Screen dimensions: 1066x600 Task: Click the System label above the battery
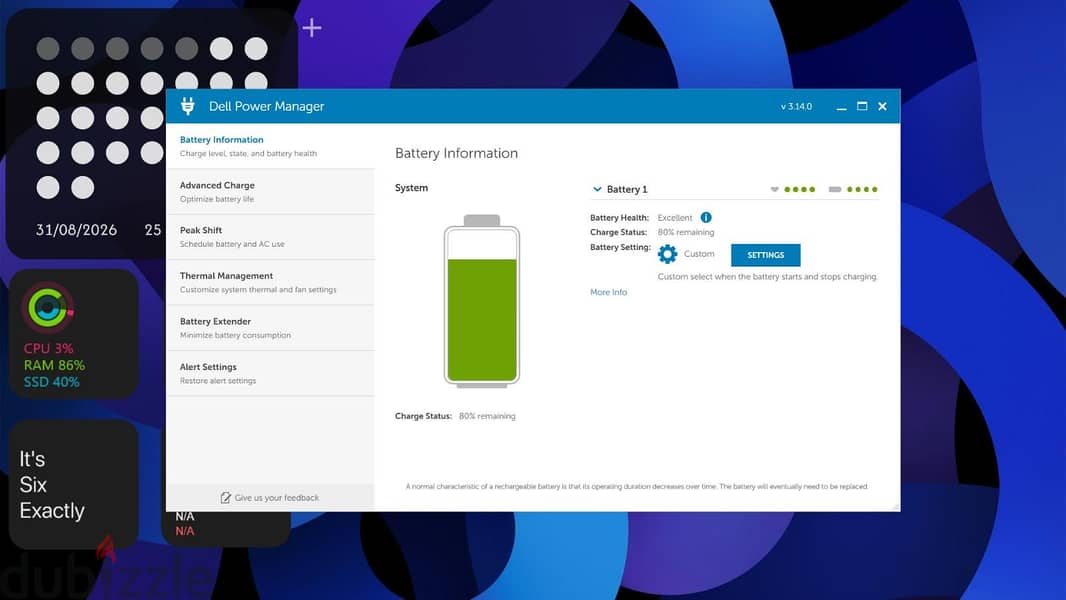pos(411,188)
